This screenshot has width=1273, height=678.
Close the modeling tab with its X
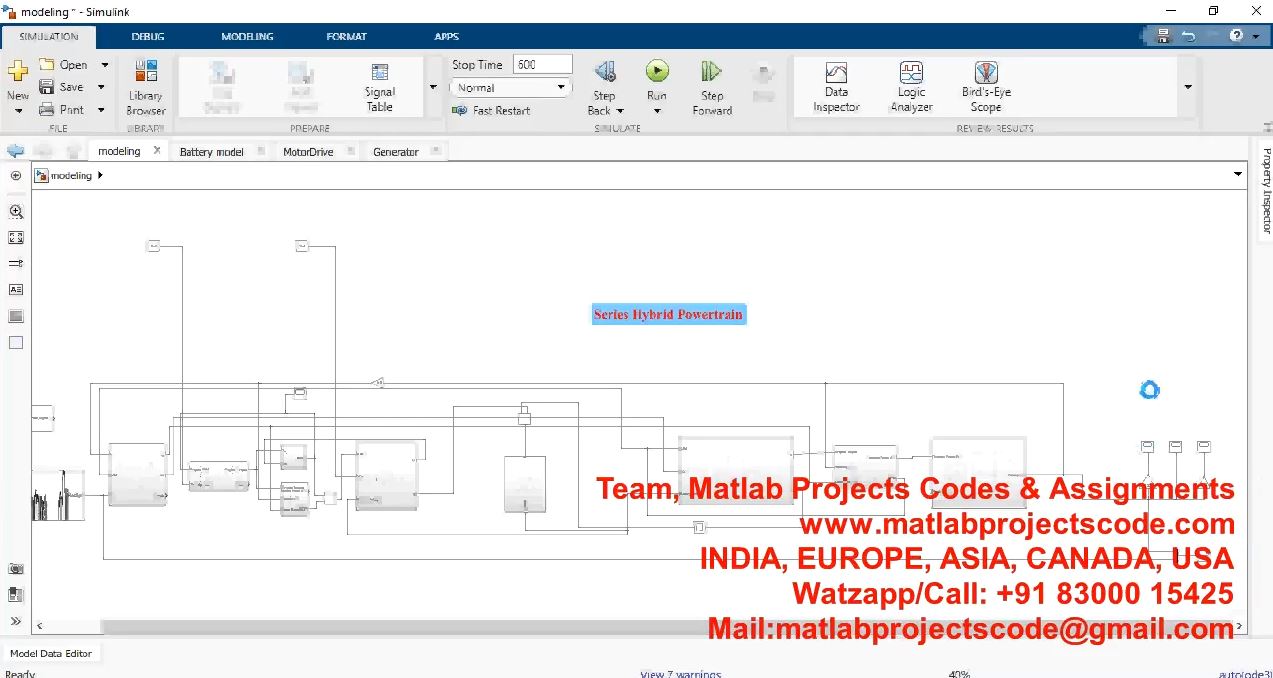[x=157, y=150]
